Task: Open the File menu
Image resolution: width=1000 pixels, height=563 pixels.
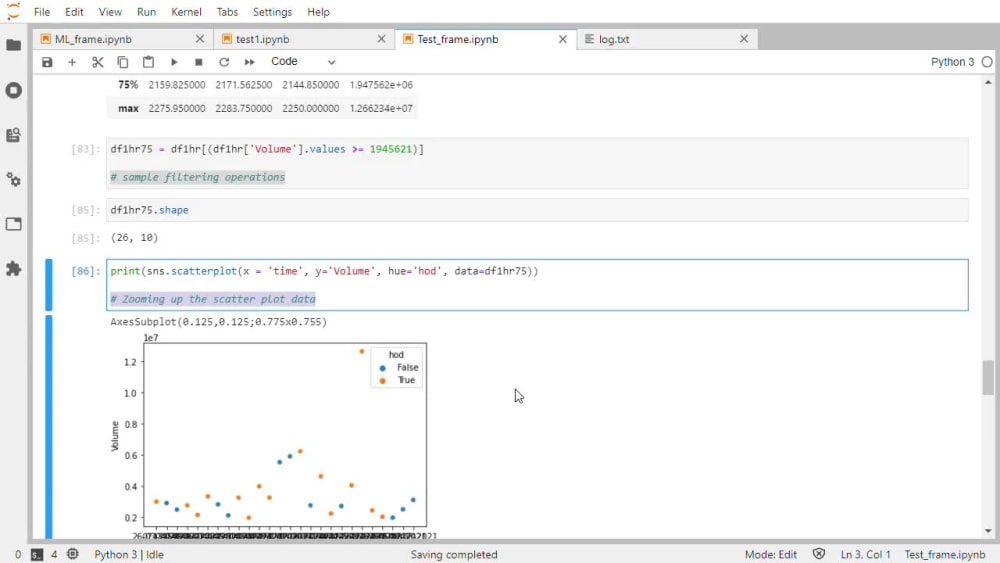Action: [x=42, y=11]
